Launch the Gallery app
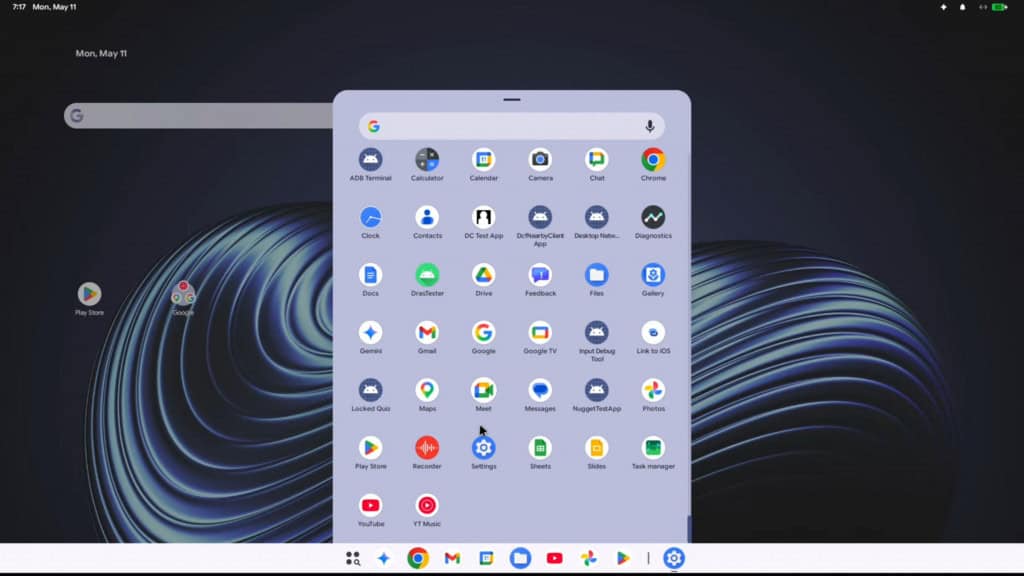1024x576 pixels. [653, 275]
